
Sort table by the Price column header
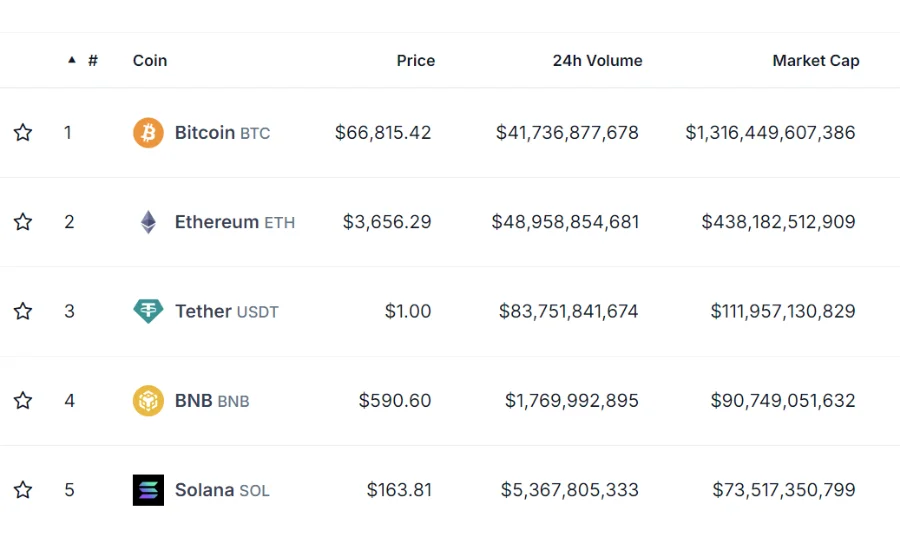(x=415, y=60)
